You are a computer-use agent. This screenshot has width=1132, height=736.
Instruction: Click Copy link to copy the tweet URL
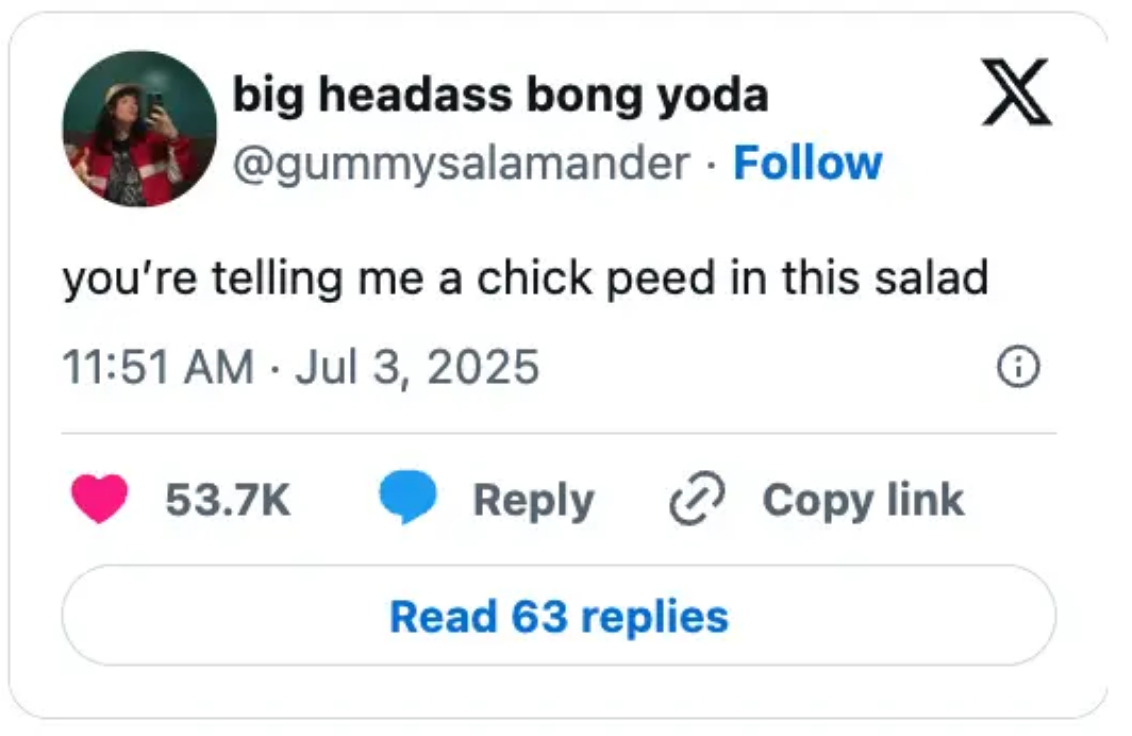coord(862,500)
